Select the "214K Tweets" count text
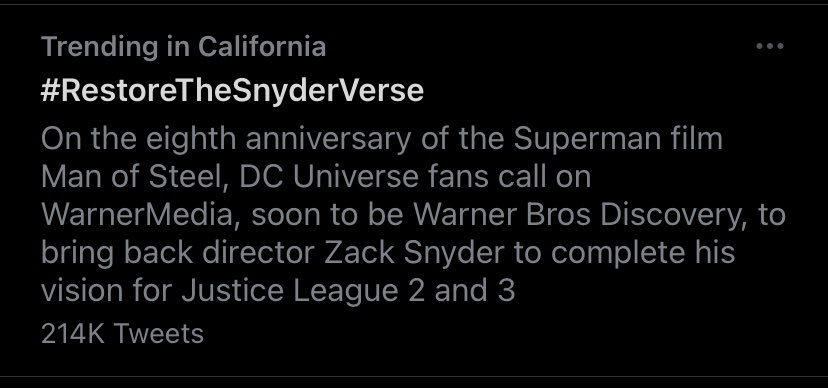The height and width of the screenshot is (388, 828). 122,334
